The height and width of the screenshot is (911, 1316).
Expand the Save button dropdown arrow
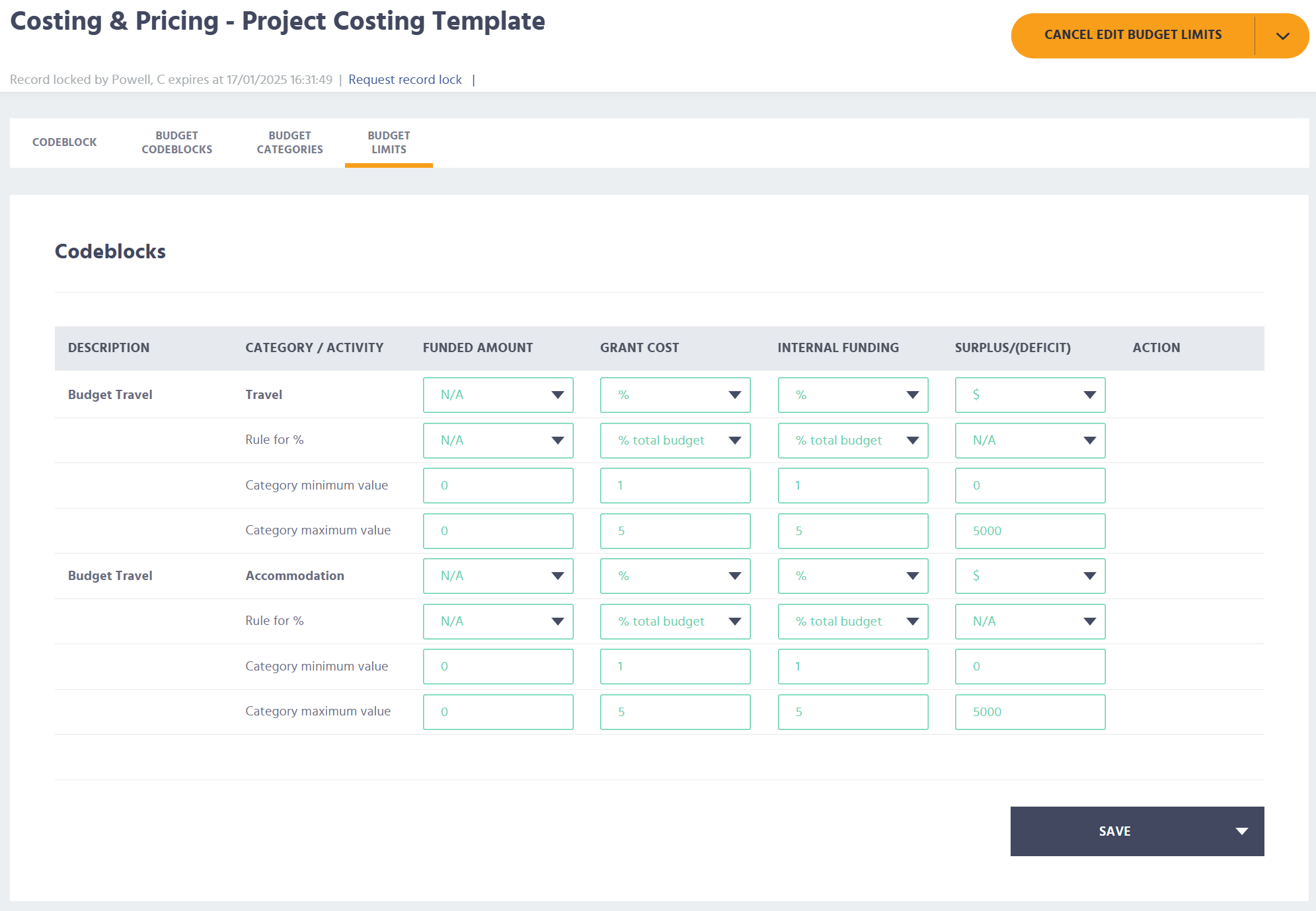(x=1242, y=832)
